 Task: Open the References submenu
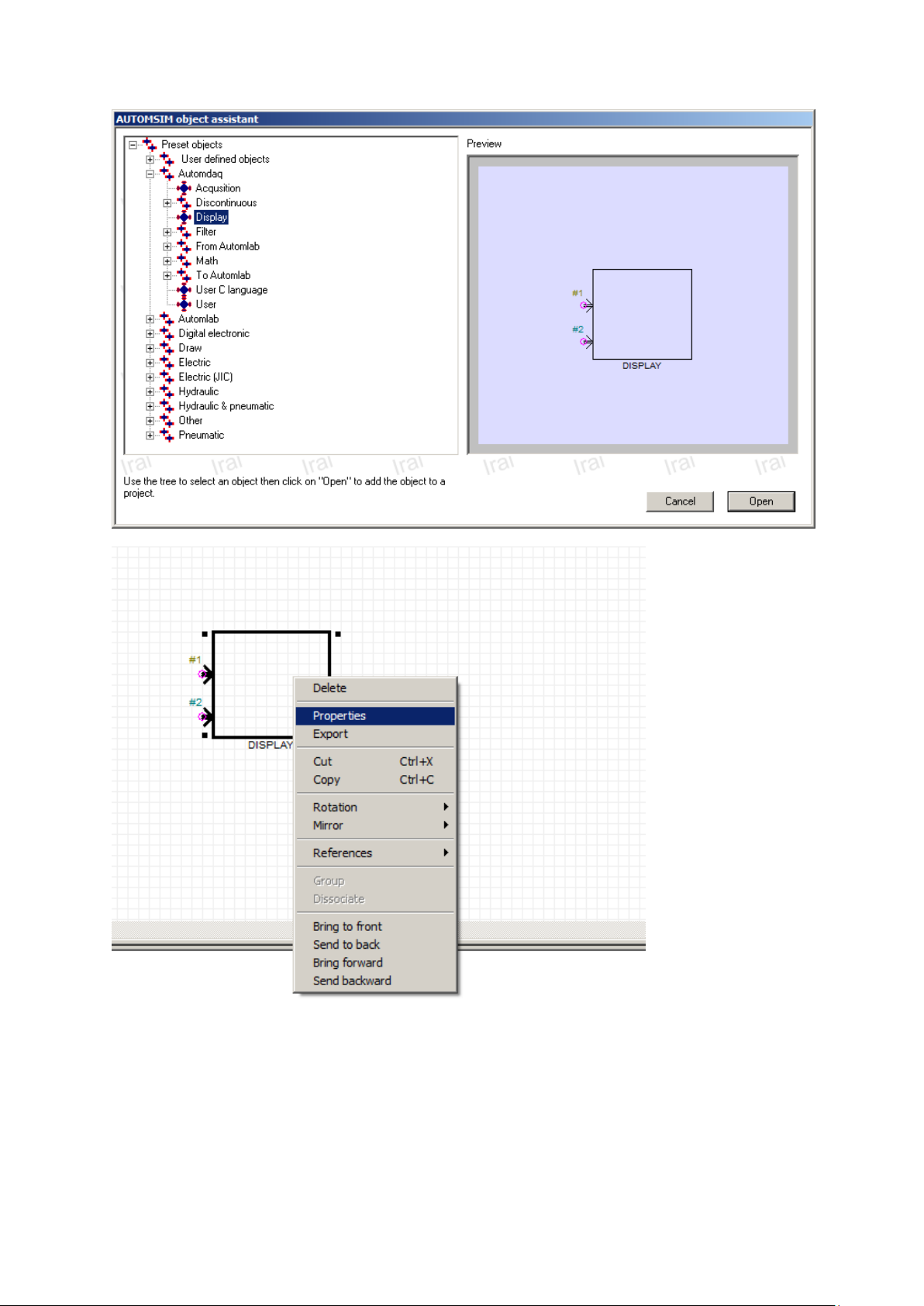(375, 853)
